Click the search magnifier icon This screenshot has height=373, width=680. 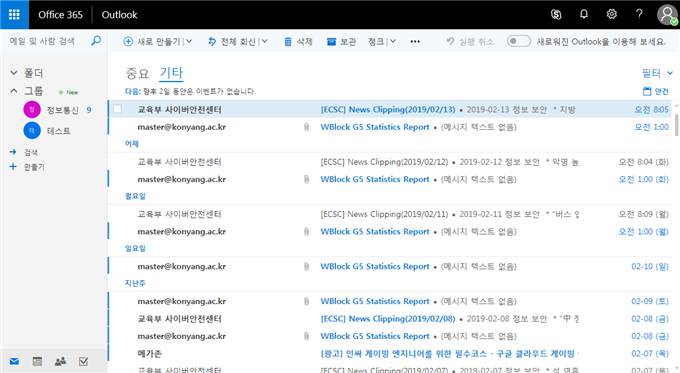click(96, 41)
